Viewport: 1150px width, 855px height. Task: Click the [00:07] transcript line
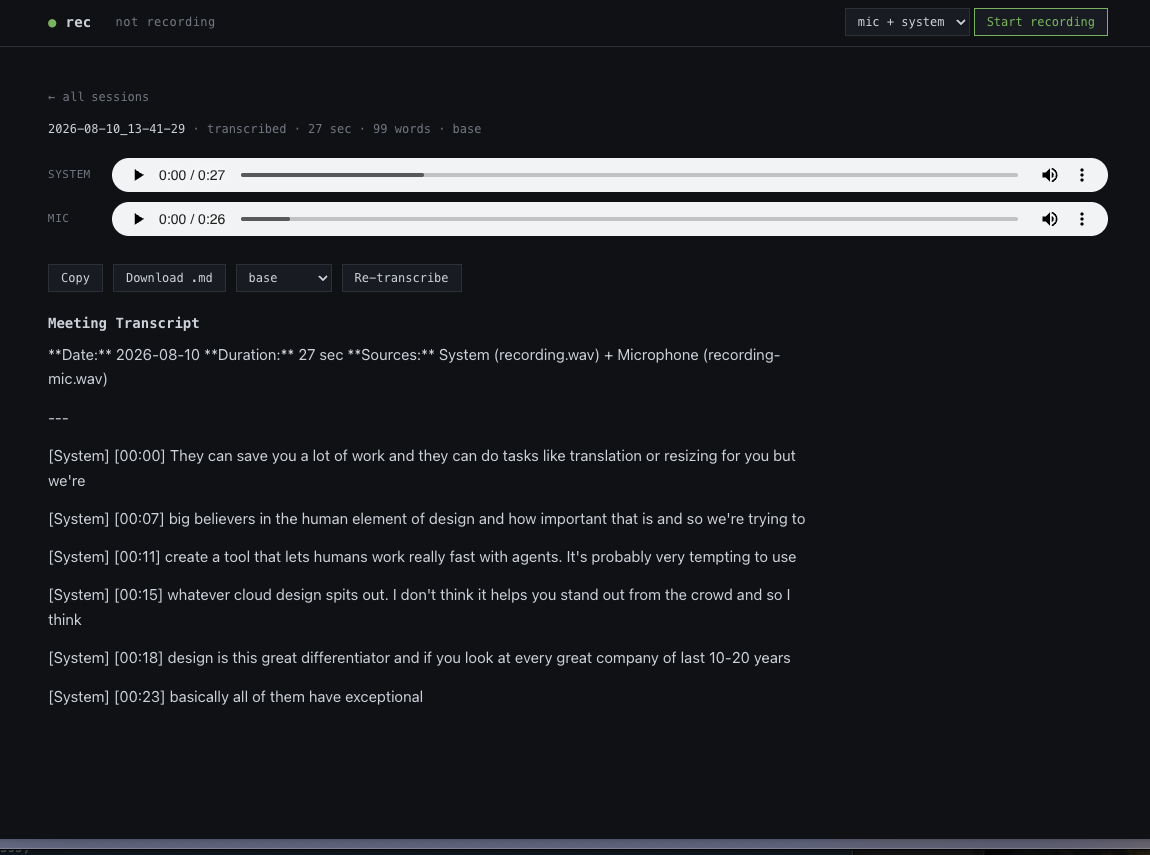[x=427, y=519]
